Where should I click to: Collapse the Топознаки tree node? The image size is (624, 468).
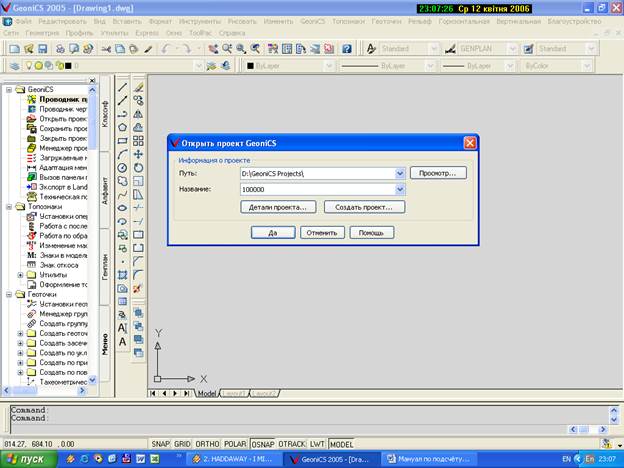click(x=9, y=207)
